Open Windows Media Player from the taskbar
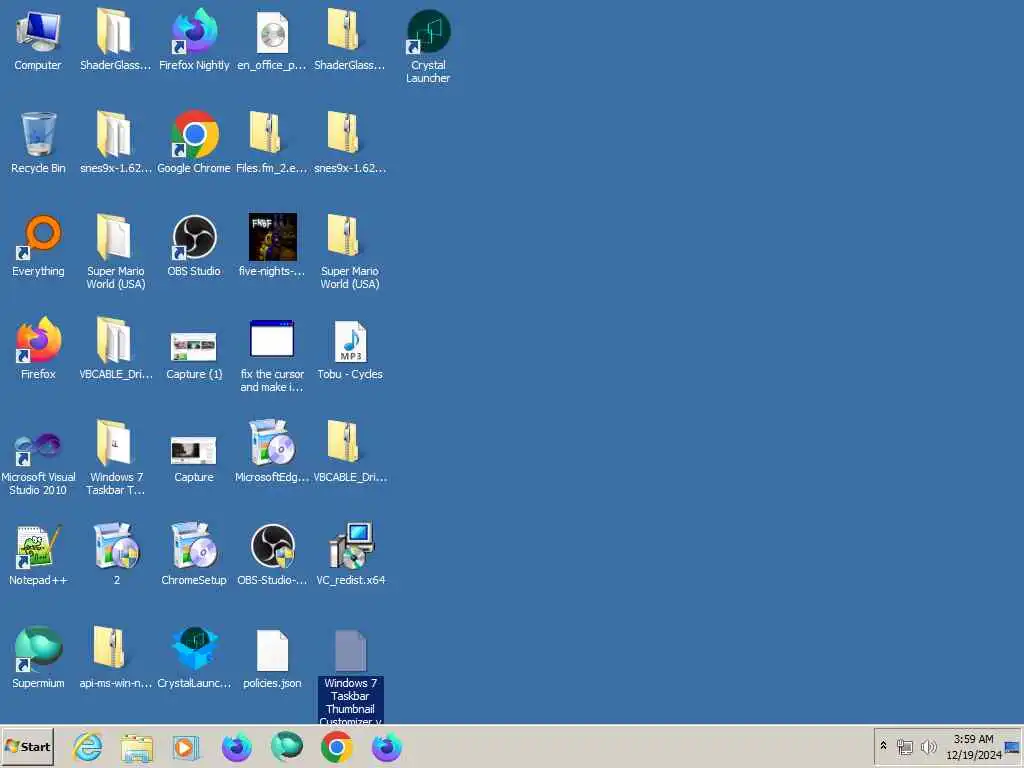The width and height of the screenshot is (1024, 768). pos(185,747)
